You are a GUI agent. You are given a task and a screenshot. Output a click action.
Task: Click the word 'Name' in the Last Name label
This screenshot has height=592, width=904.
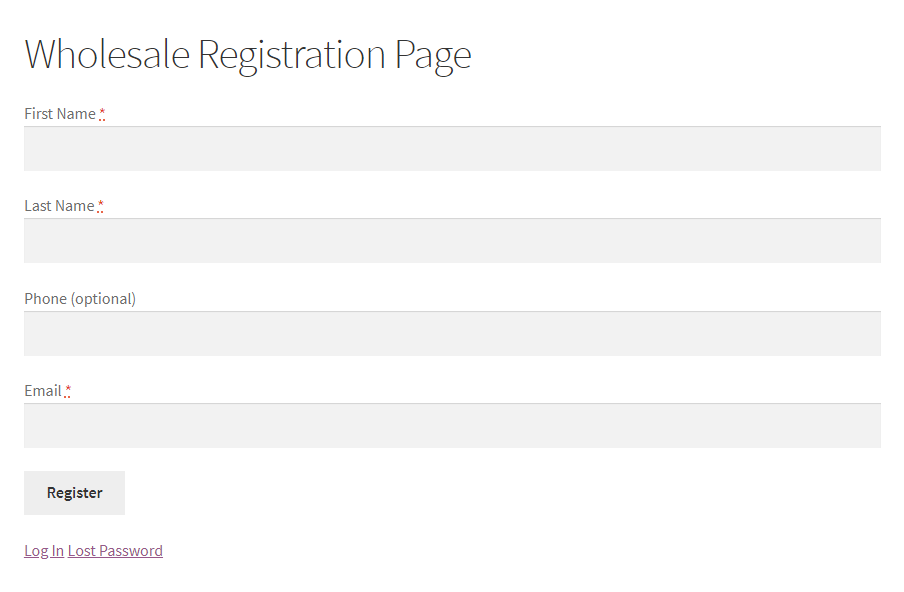[75, 206]
